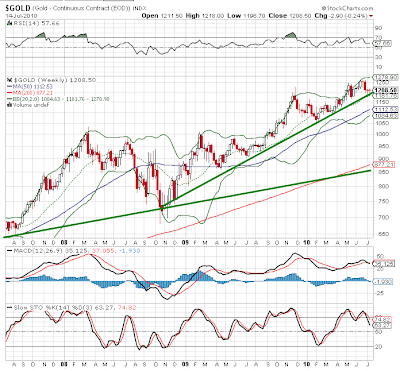Click the StockCharts.com copyright label
This screenshot has height=371, width=400.
pos(347,8)
